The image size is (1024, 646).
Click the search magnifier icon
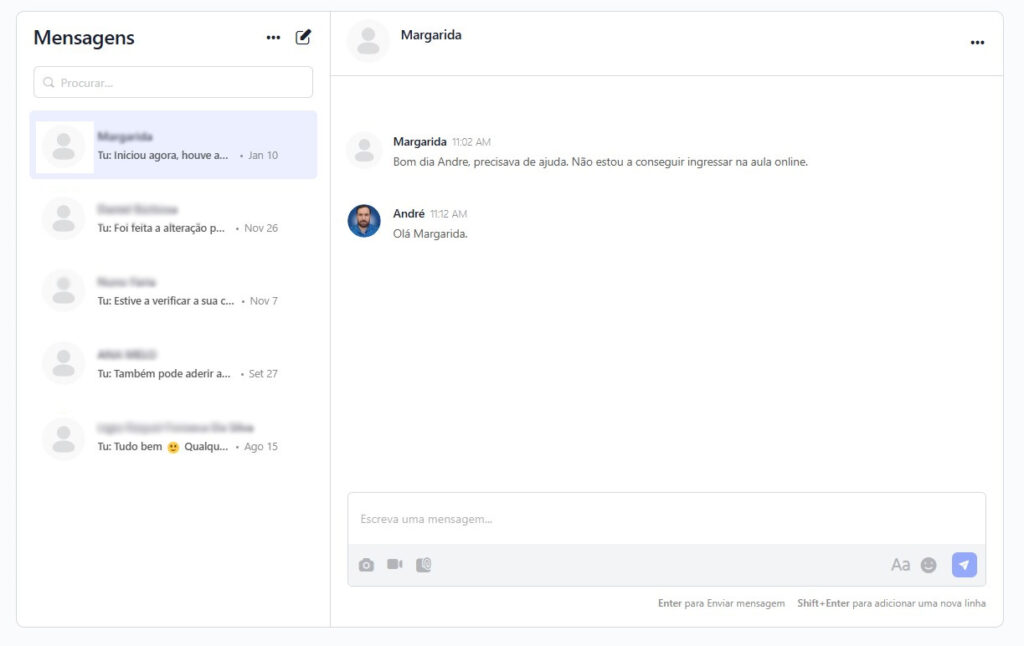click(49, 82)
